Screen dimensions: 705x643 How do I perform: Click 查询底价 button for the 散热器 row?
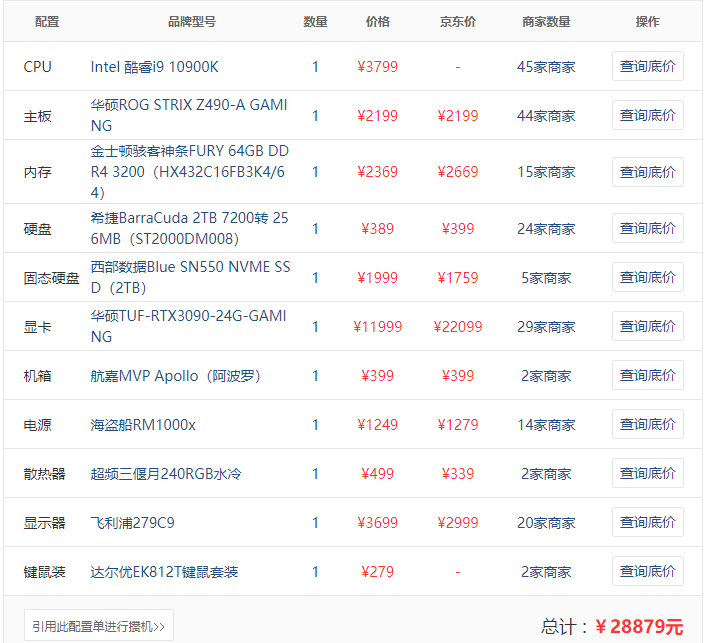point(647,474)
